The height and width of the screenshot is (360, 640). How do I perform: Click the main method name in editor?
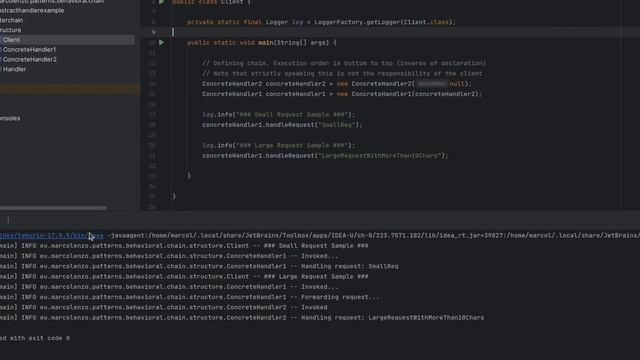(x=266, y=42)
